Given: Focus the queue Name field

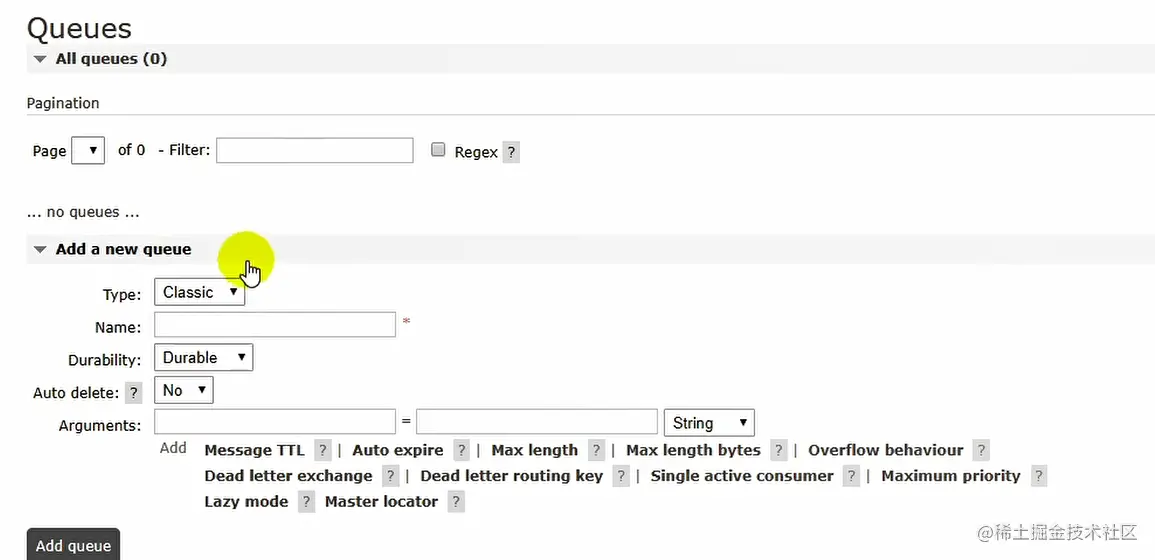Looking at the screenshot, I should point(275,324).
